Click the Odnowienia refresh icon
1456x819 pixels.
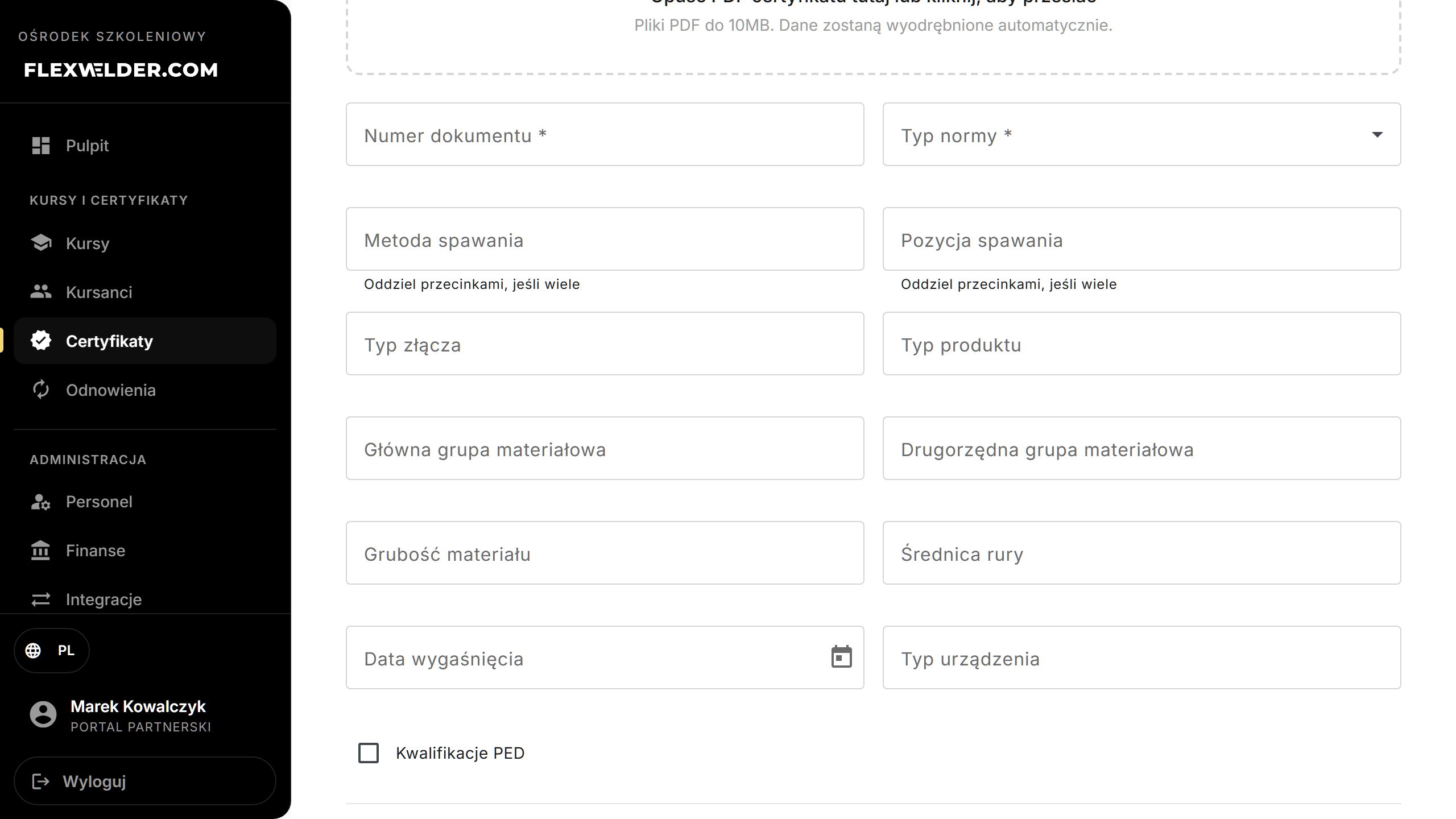(x=41, y=390)
